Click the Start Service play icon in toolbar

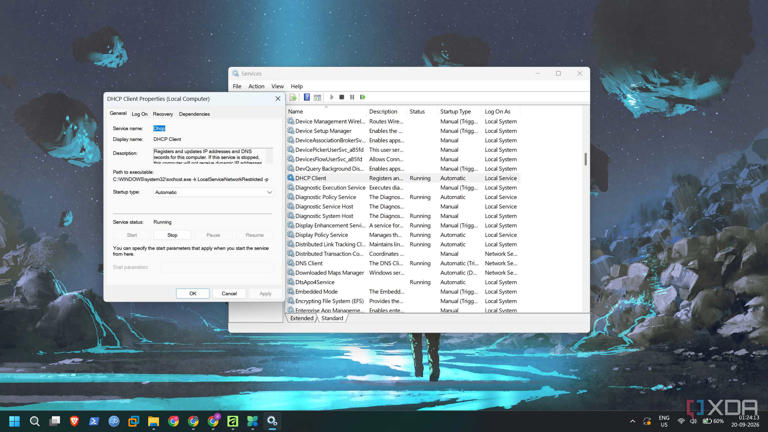(332, 97)
